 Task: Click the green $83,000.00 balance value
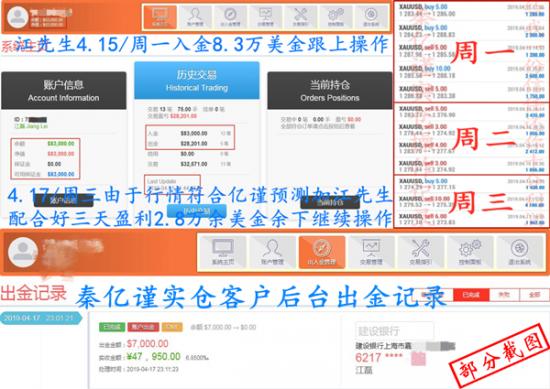[61, 143]
